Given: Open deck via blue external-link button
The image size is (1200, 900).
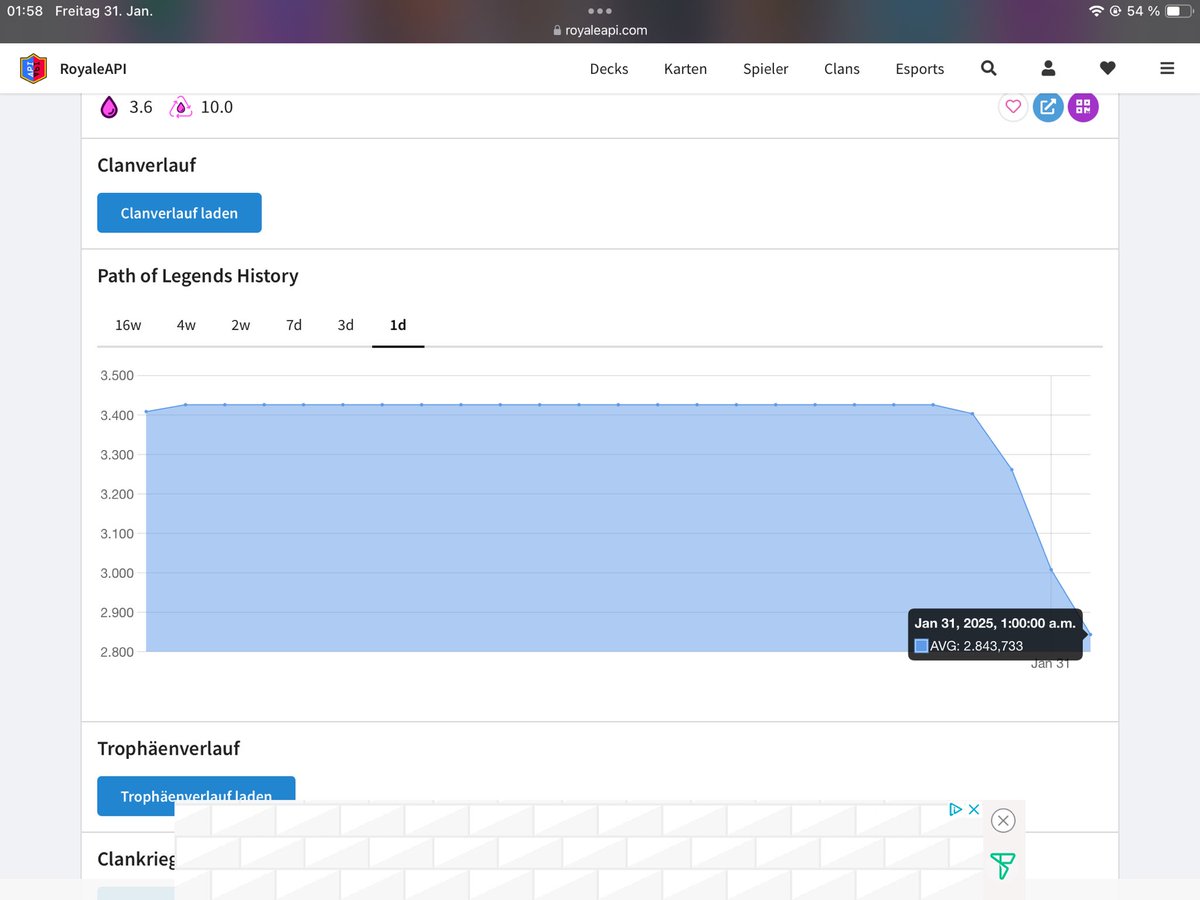Looking at the screenshot, I should 1048,107.
